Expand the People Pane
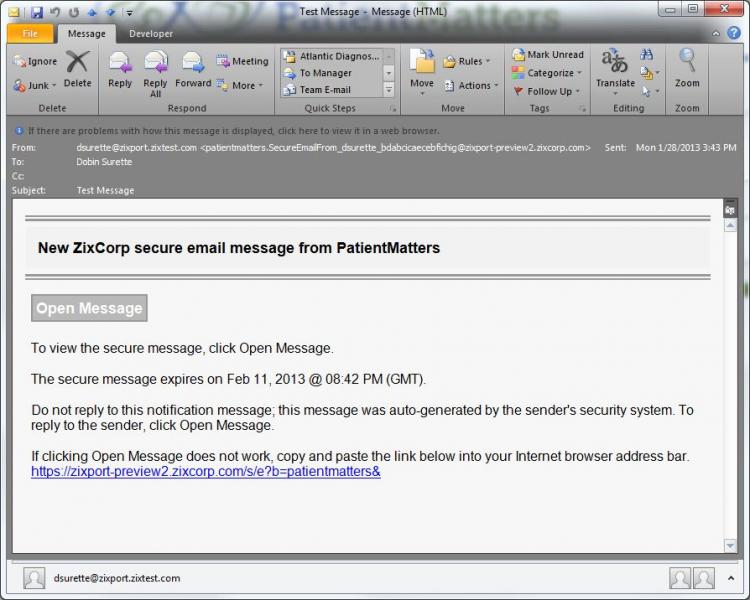The image size is (750, 600). click(x=731, y=578)
